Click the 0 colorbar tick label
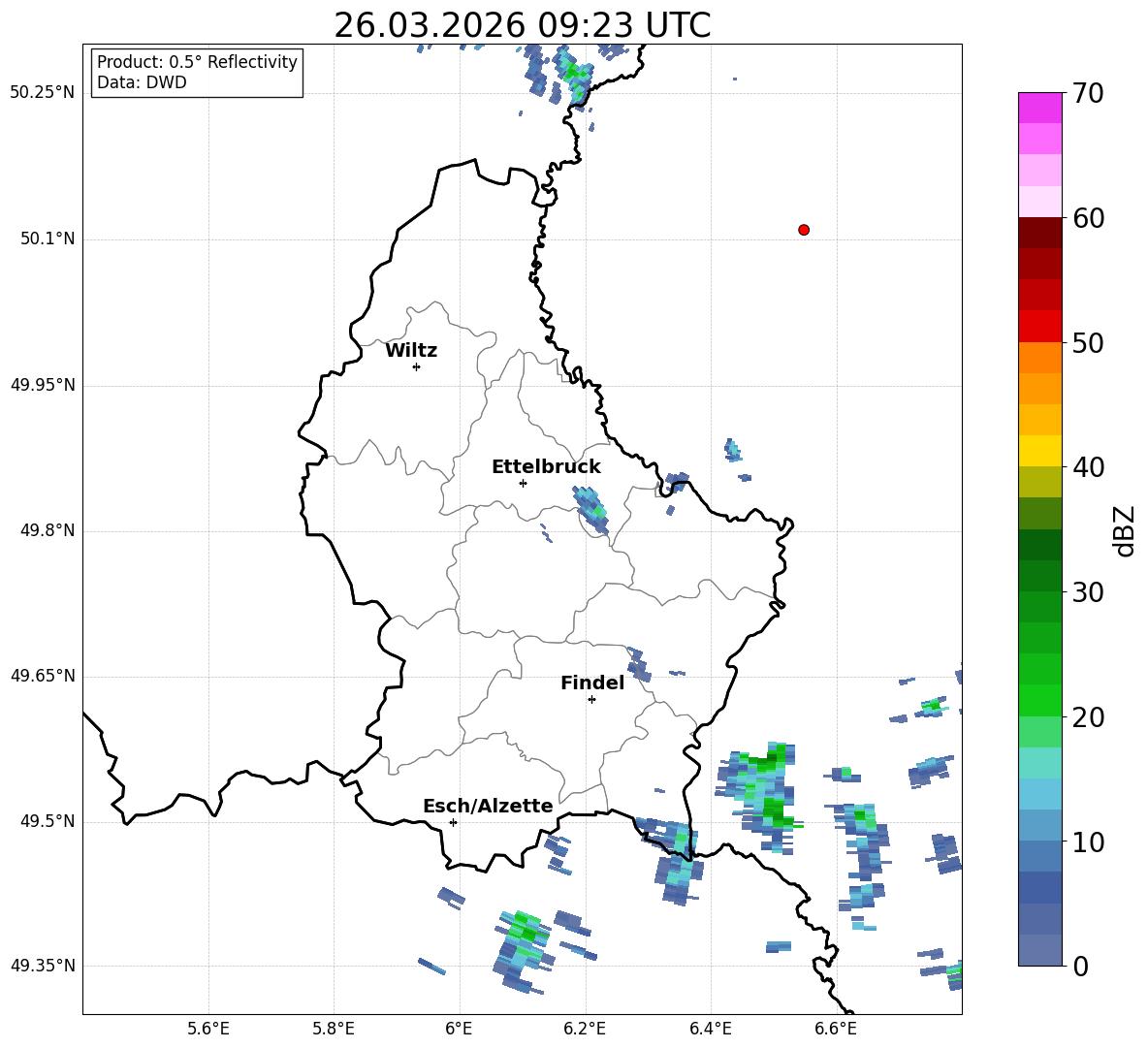Image resolution: width=1148 pixels, height=1048 pixels. click(x=1081, y=966)
